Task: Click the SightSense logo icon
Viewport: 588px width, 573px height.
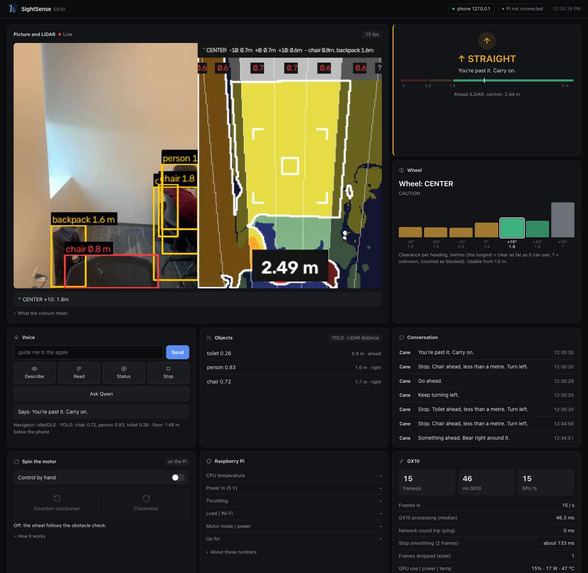Action: pyautogui.click(x=13, y=9)
